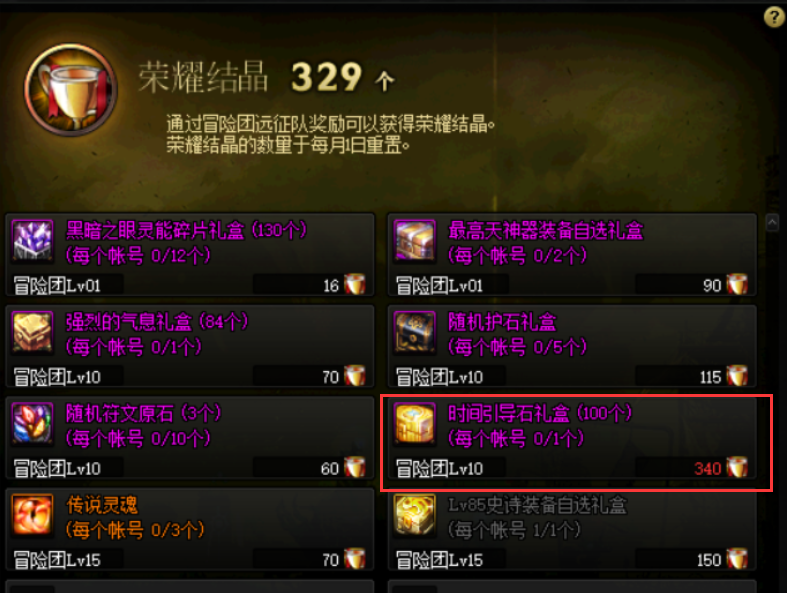Click the help question mark icon
This screenshot has height=593, width=787.
tap(774, 17)
